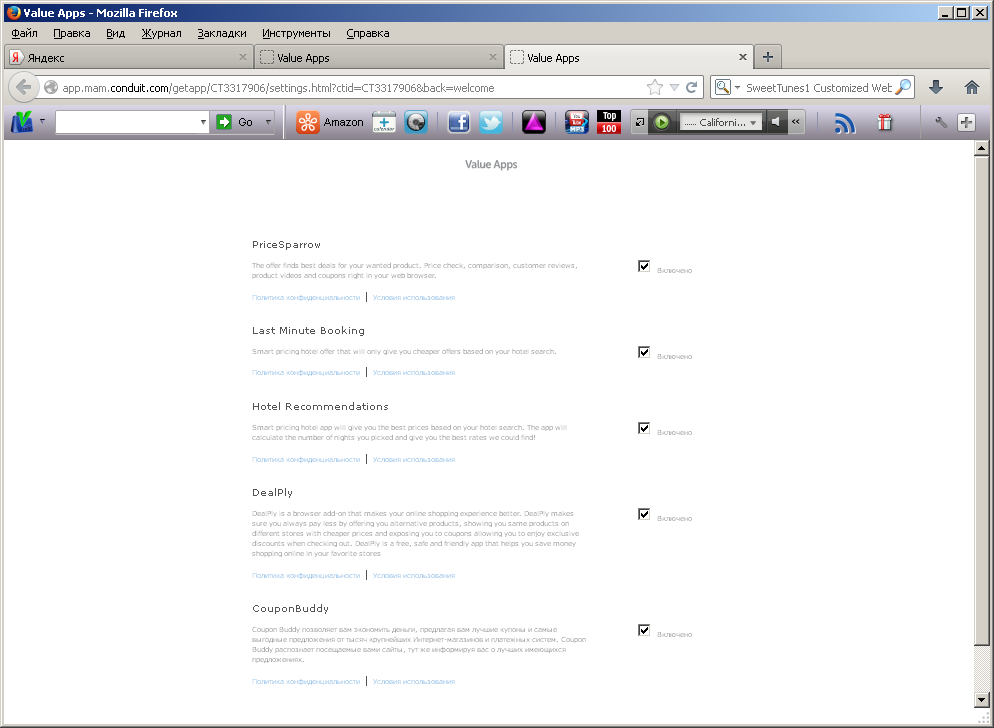Open the Справка menu

coord(368,33)
